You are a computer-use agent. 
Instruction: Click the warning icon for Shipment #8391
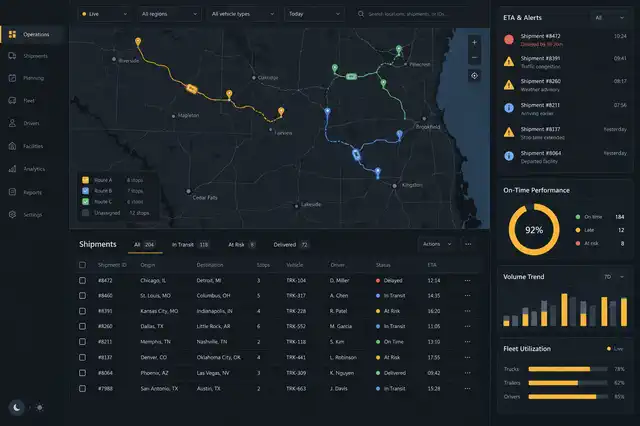[x=509, y=62]
